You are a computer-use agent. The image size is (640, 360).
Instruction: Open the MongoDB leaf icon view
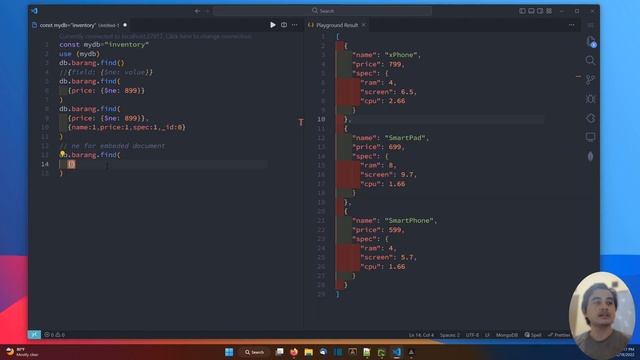point(590,156)
